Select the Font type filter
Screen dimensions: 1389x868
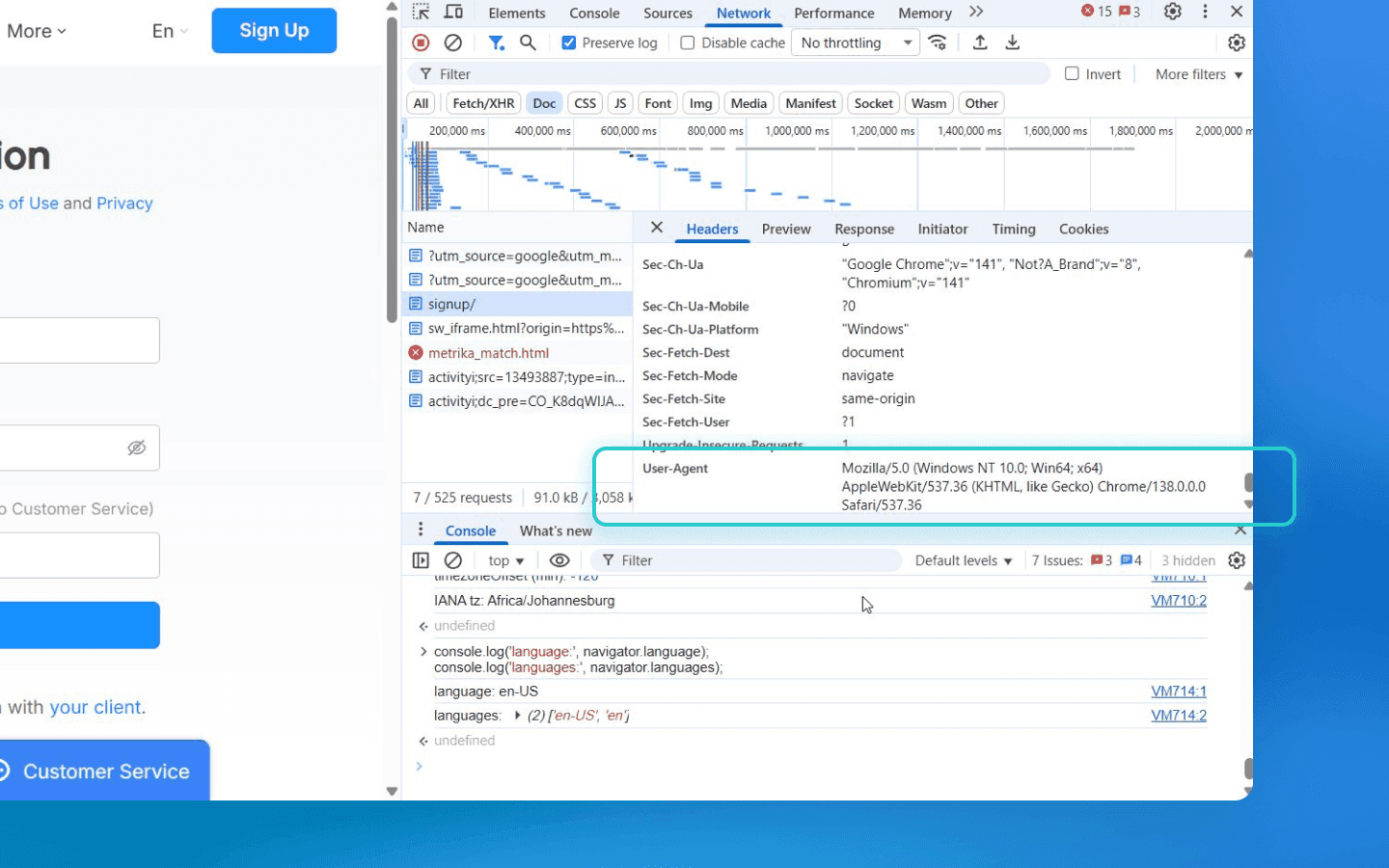[658, 103]
